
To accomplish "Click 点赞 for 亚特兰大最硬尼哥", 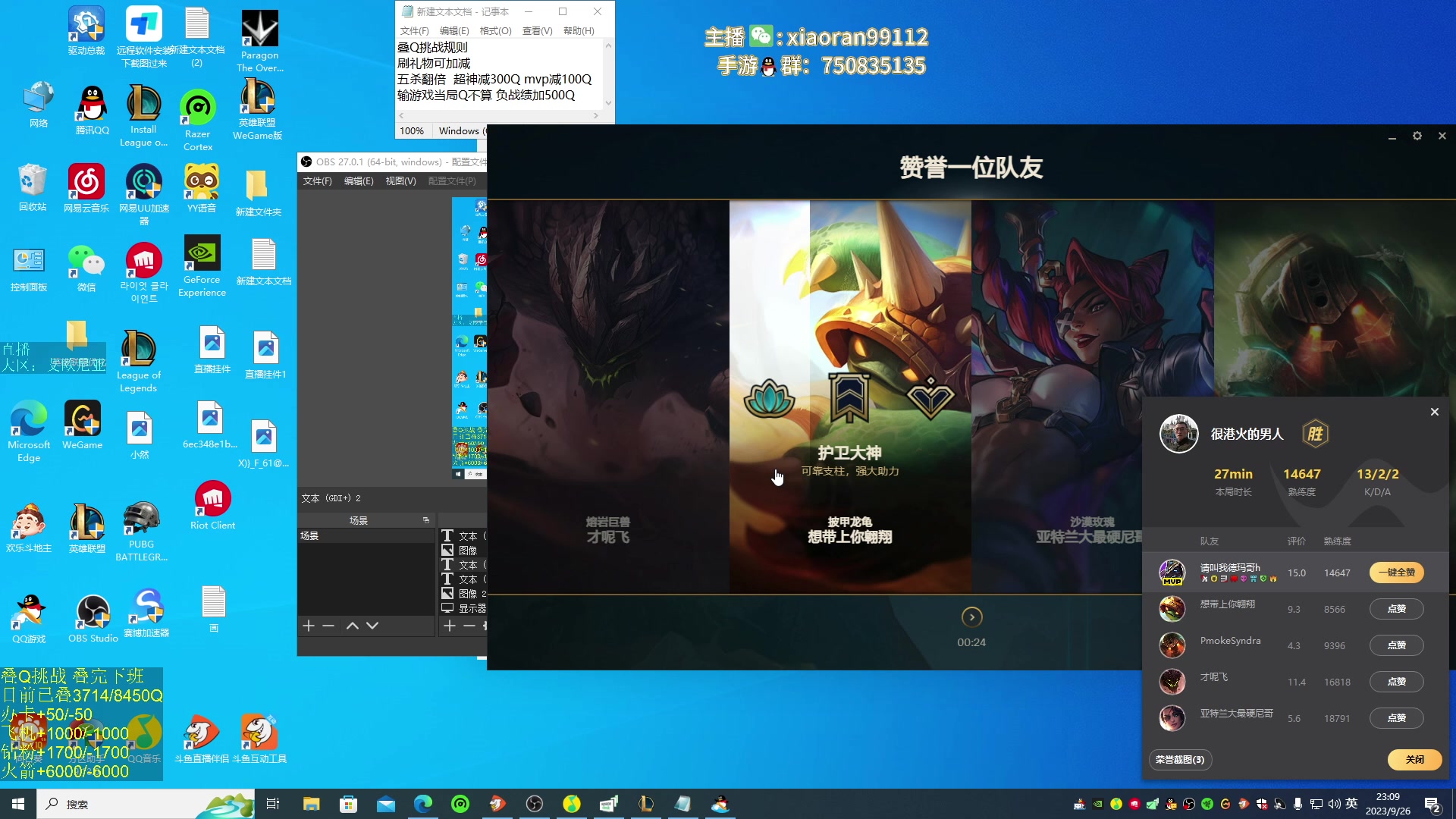I will (1397, 718).
